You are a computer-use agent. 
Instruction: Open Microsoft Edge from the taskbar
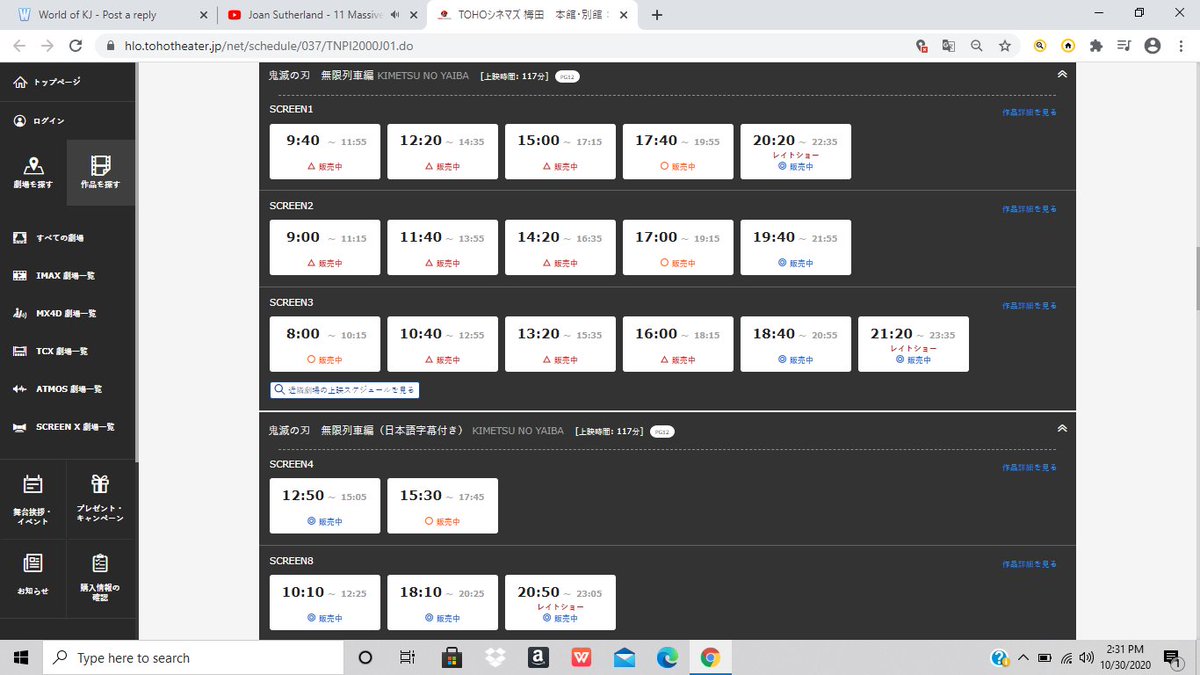[x=667, y=657]
